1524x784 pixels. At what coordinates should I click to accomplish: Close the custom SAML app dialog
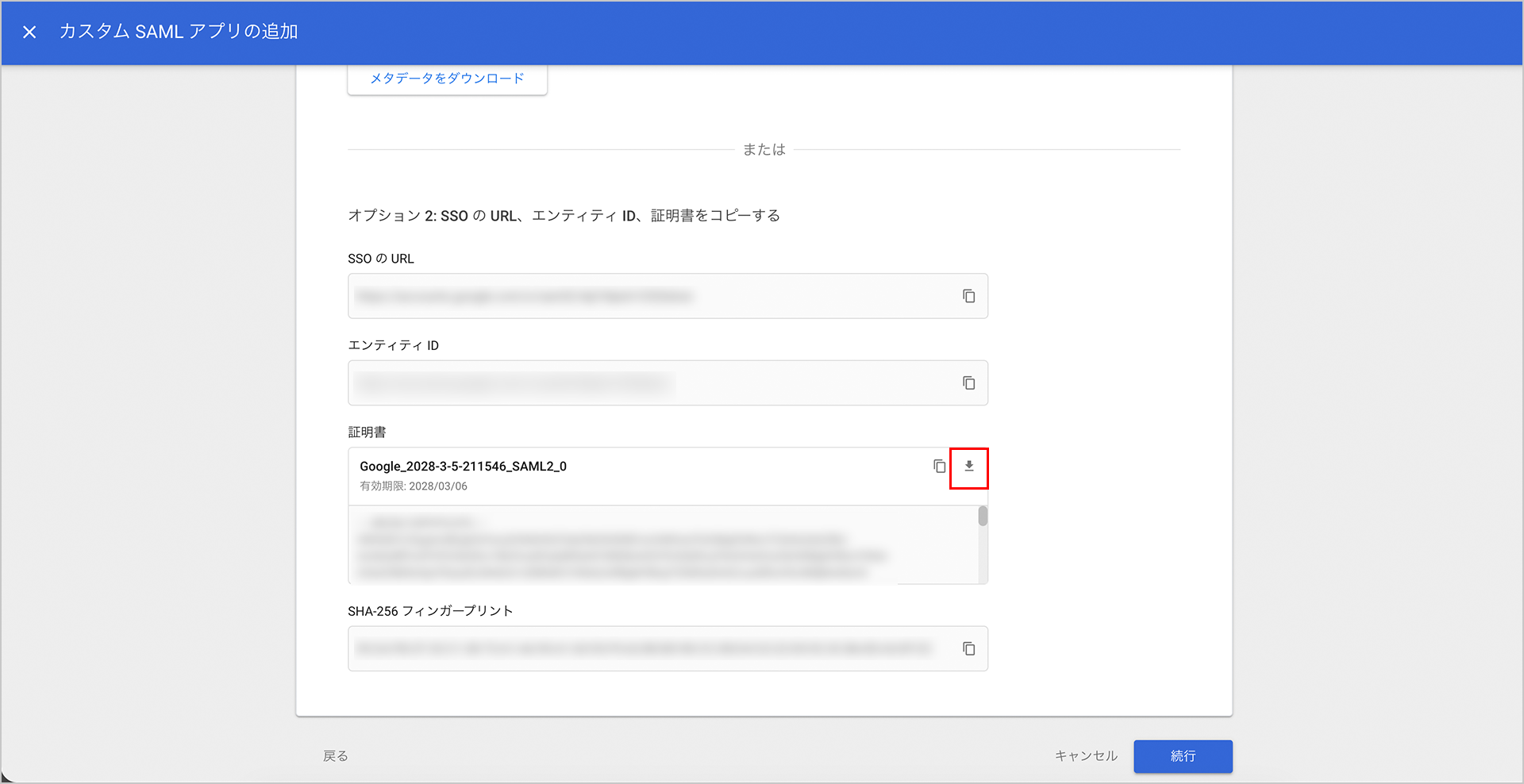[x=29, y=32]
